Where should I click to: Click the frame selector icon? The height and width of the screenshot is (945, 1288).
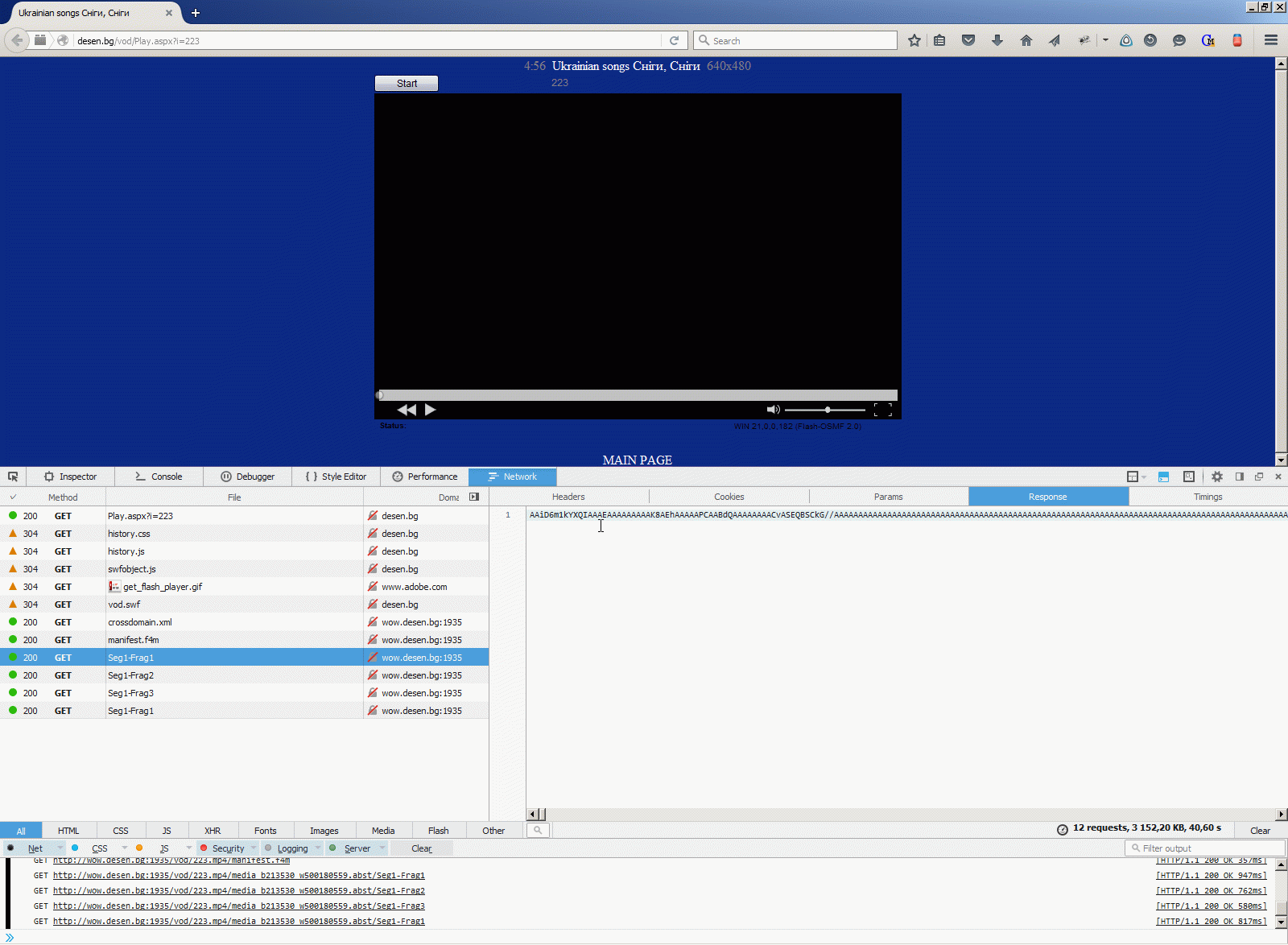click(x=1133, y=477)
